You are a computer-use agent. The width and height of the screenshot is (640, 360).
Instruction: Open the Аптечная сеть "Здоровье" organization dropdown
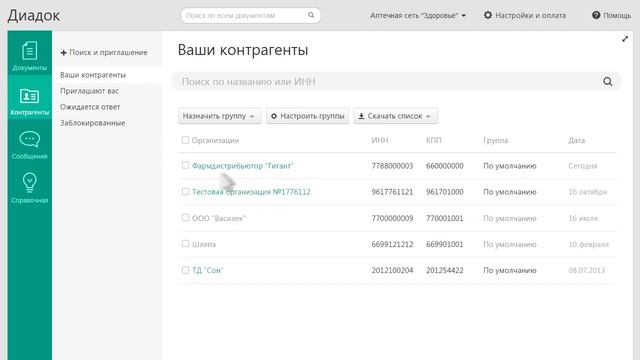tap(418, 16)
